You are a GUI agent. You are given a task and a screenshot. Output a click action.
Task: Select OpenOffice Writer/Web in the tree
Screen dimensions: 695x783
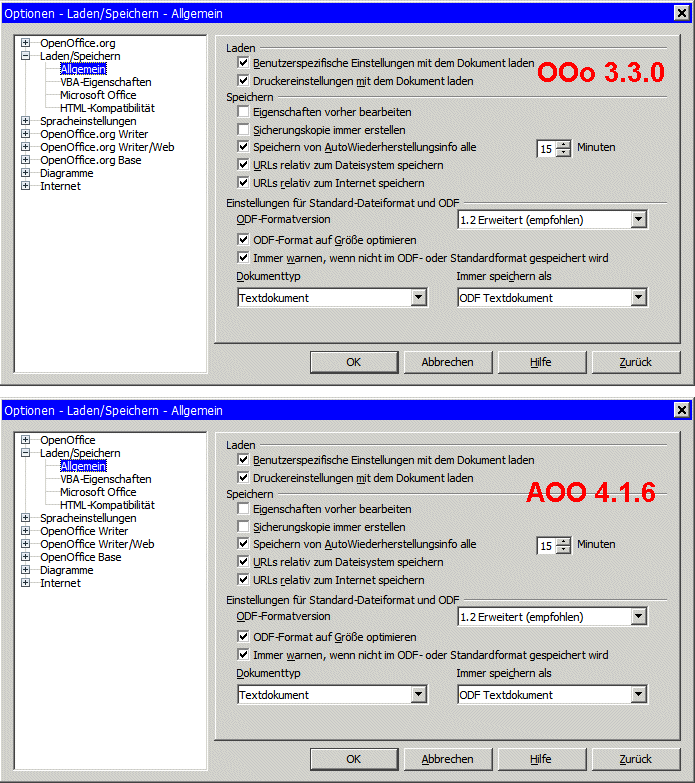97,544
